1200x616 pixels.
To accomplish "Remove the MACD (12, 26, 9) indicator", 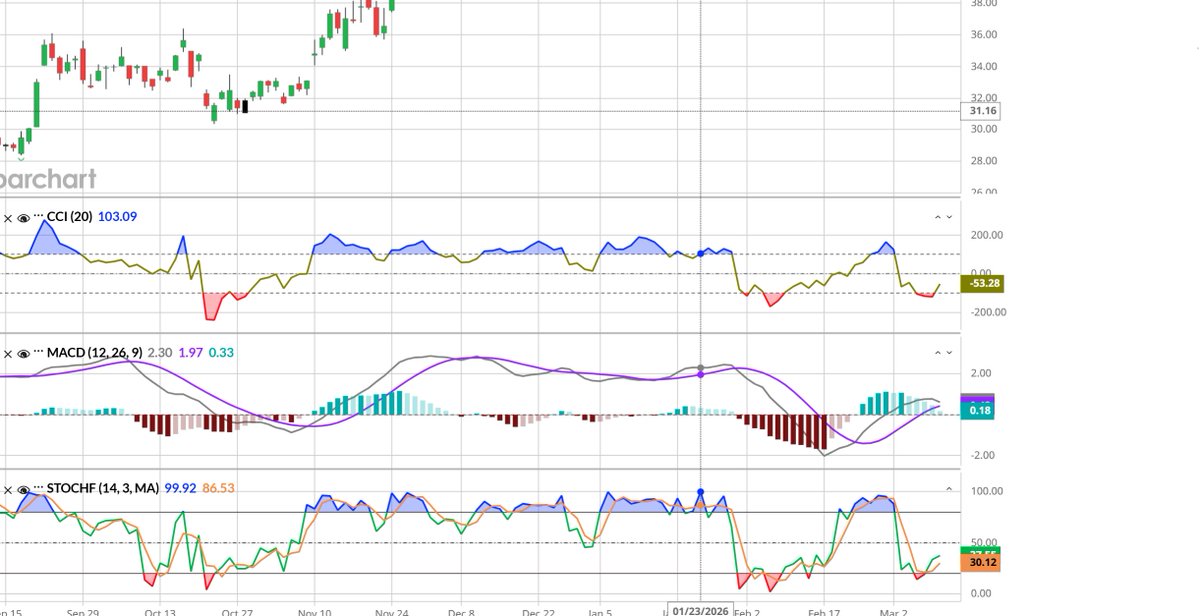I will tap(7, 353).
